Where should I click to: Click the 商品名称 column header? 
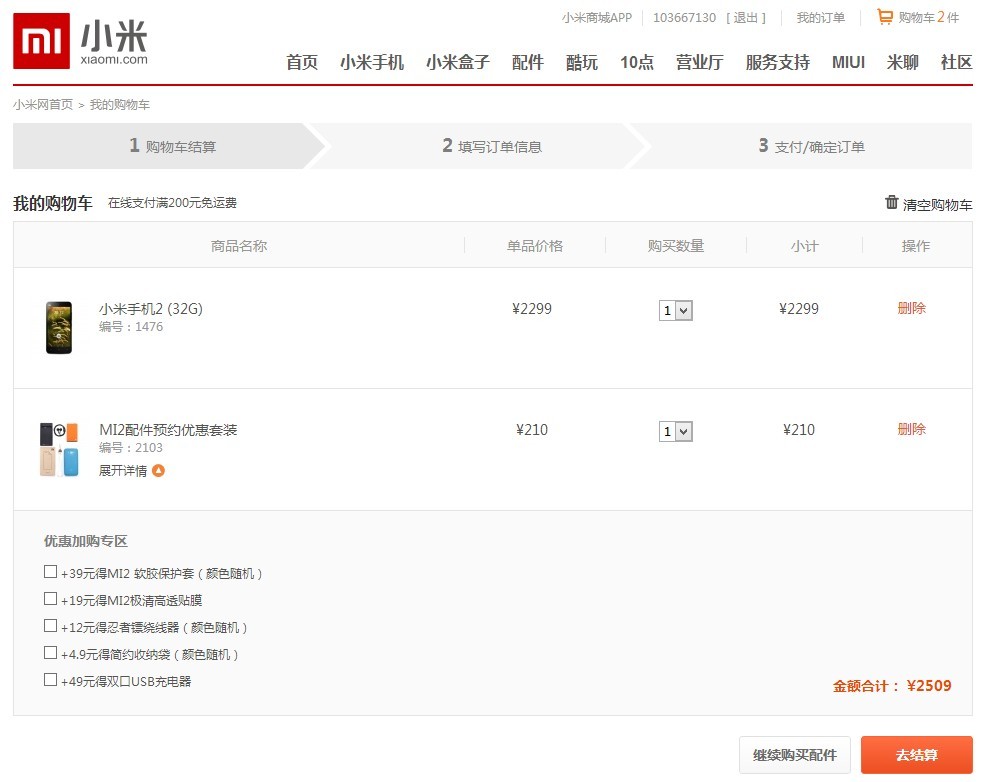click(239, 246)
